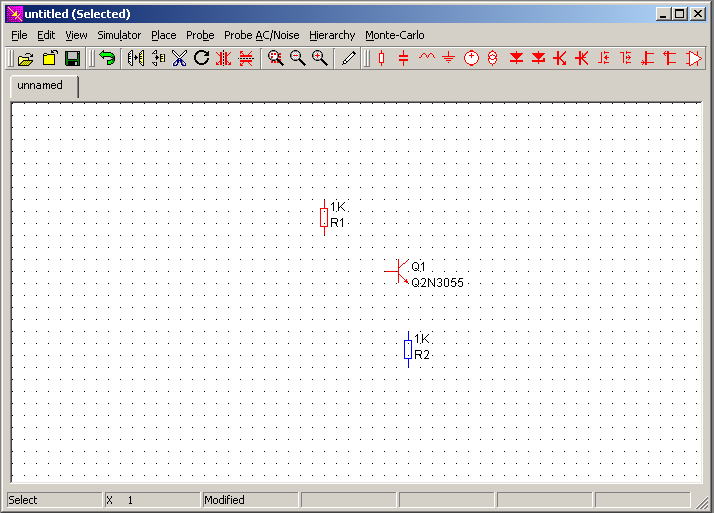Select the blue resistor symbol R2 on canvas
Image resolution: width=714 pixels, height=513 pixels.
point(408,349)
